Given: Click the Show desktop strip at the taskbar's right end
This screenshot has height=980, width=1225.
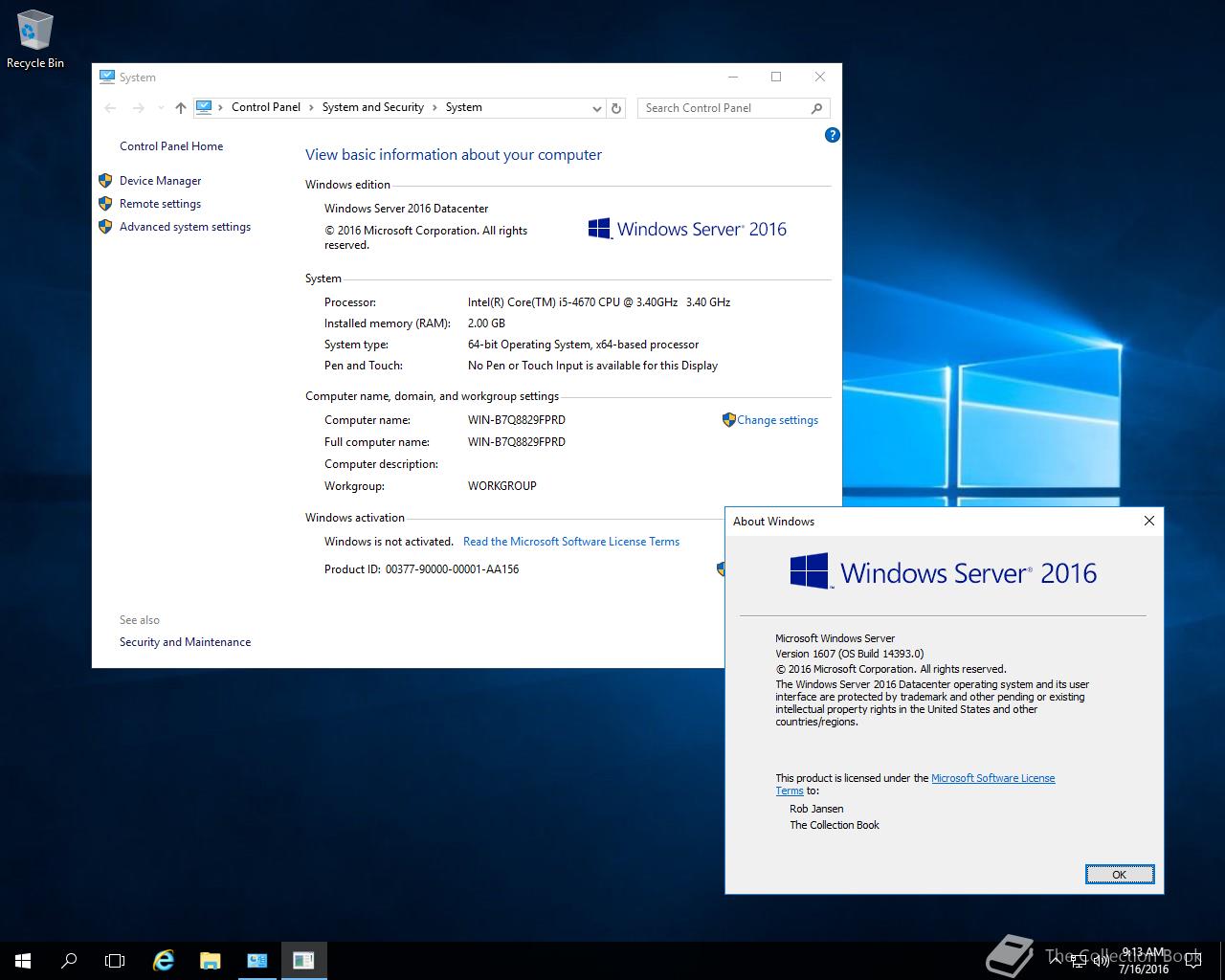Looking at the screenshot, I should 1221,961.
